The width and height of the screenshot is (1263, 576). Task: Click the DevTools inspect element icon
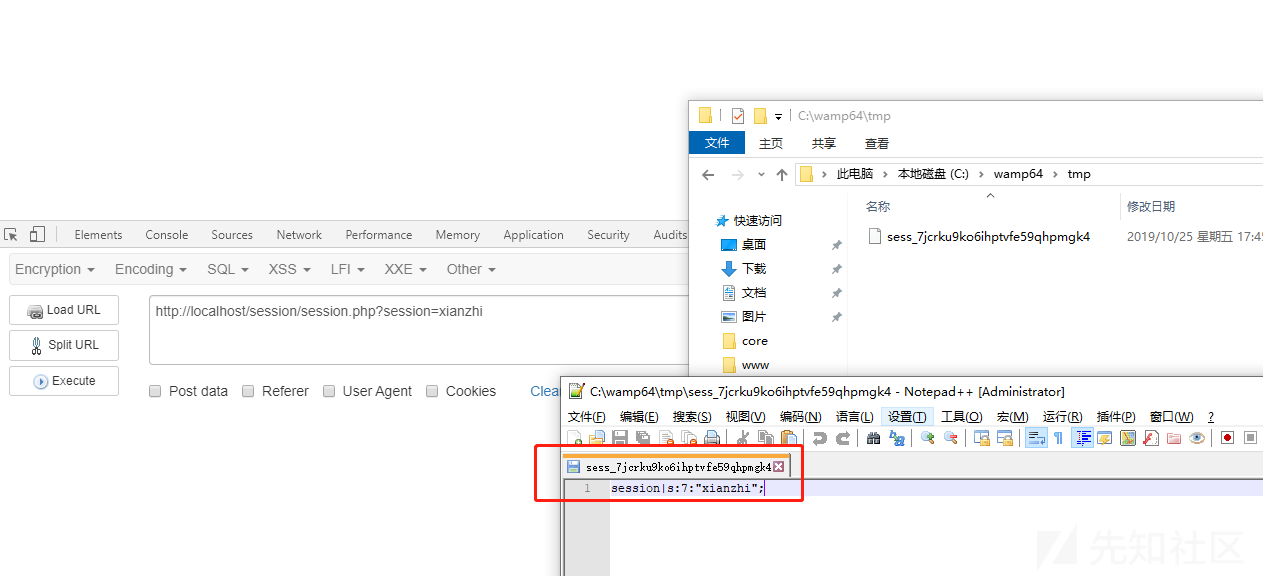tap(12, 235)
